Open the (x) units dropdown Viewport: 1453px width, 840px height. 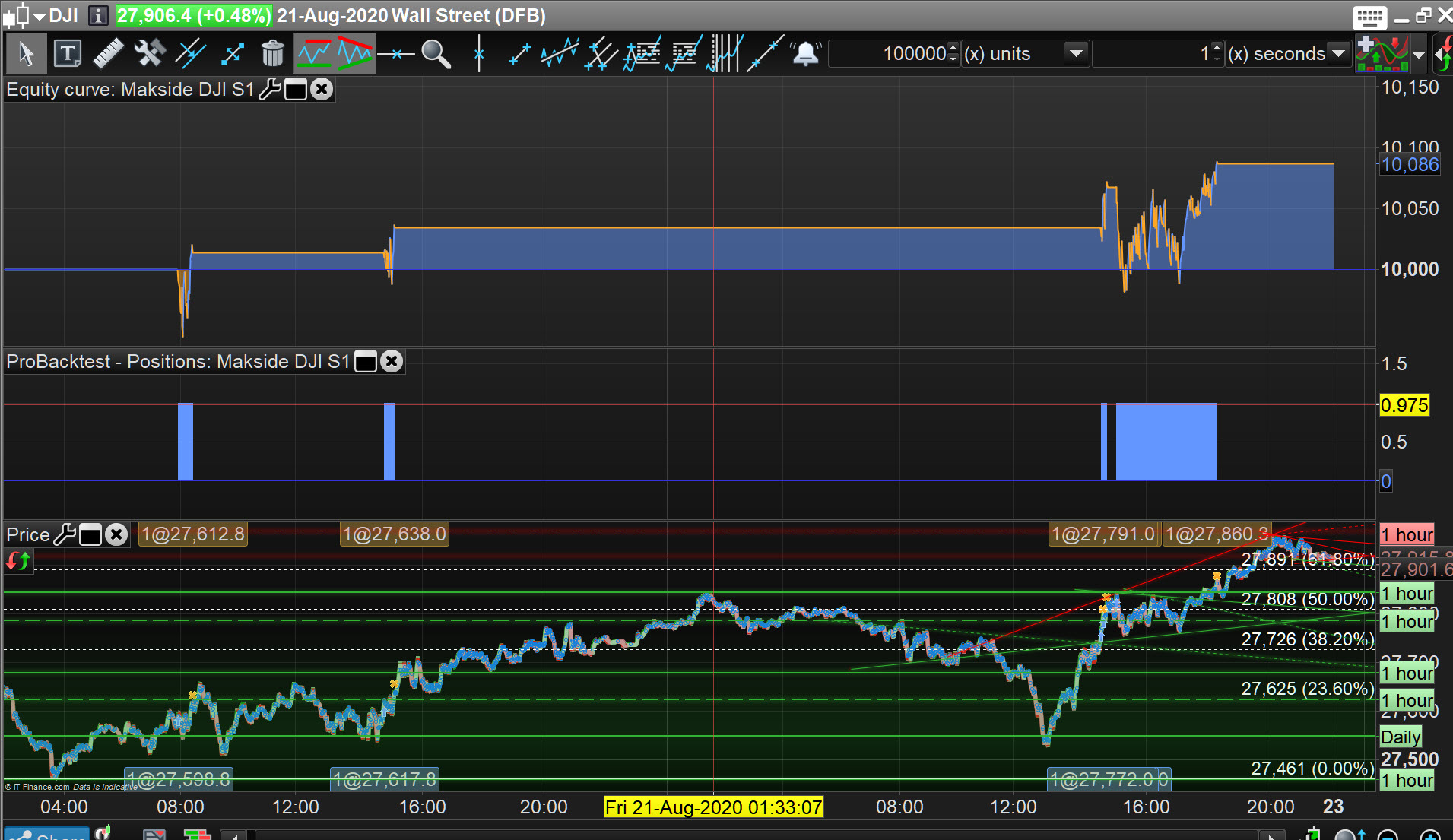click(1076, 54)
